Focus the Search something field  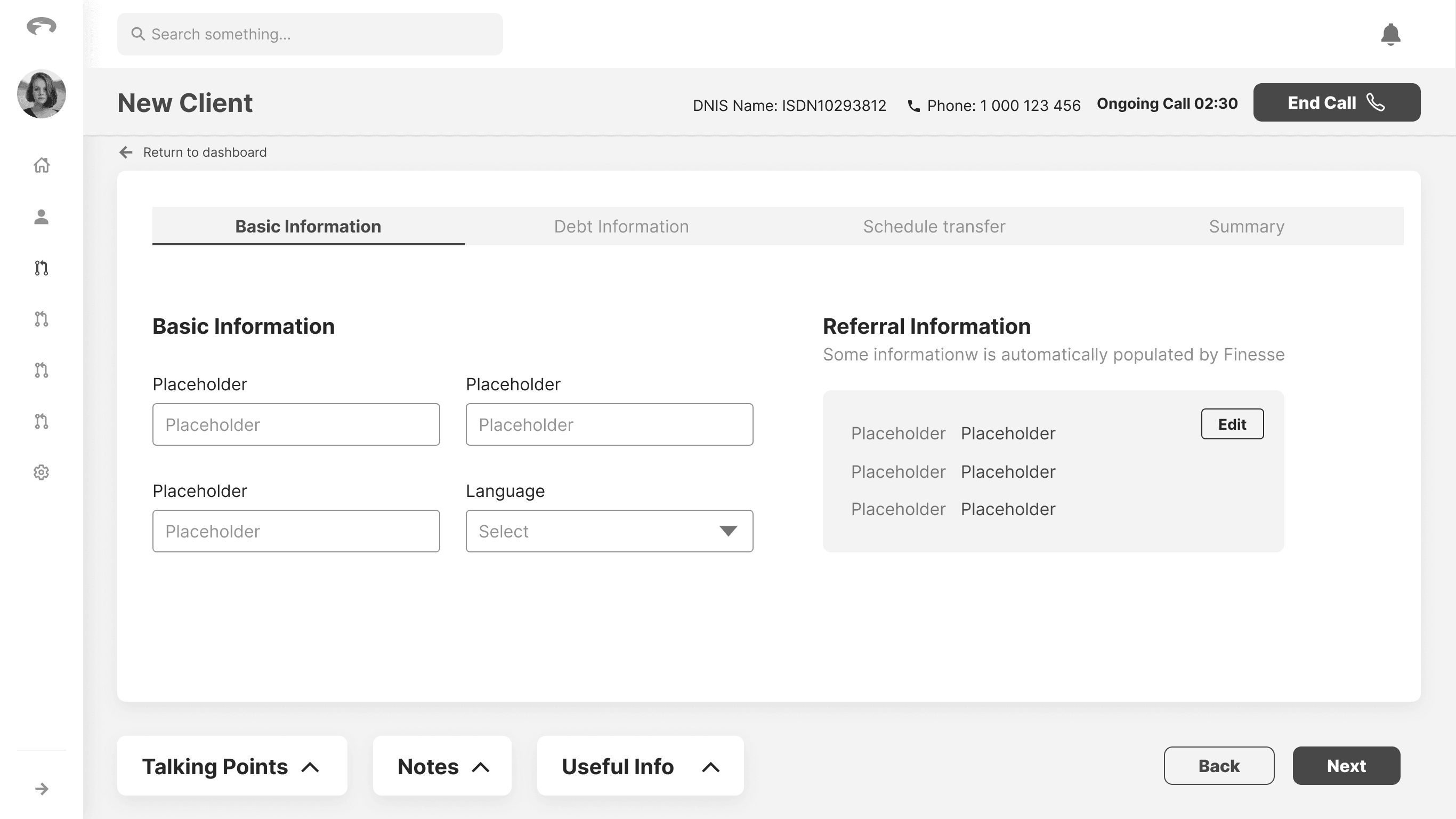click(310, 35)
